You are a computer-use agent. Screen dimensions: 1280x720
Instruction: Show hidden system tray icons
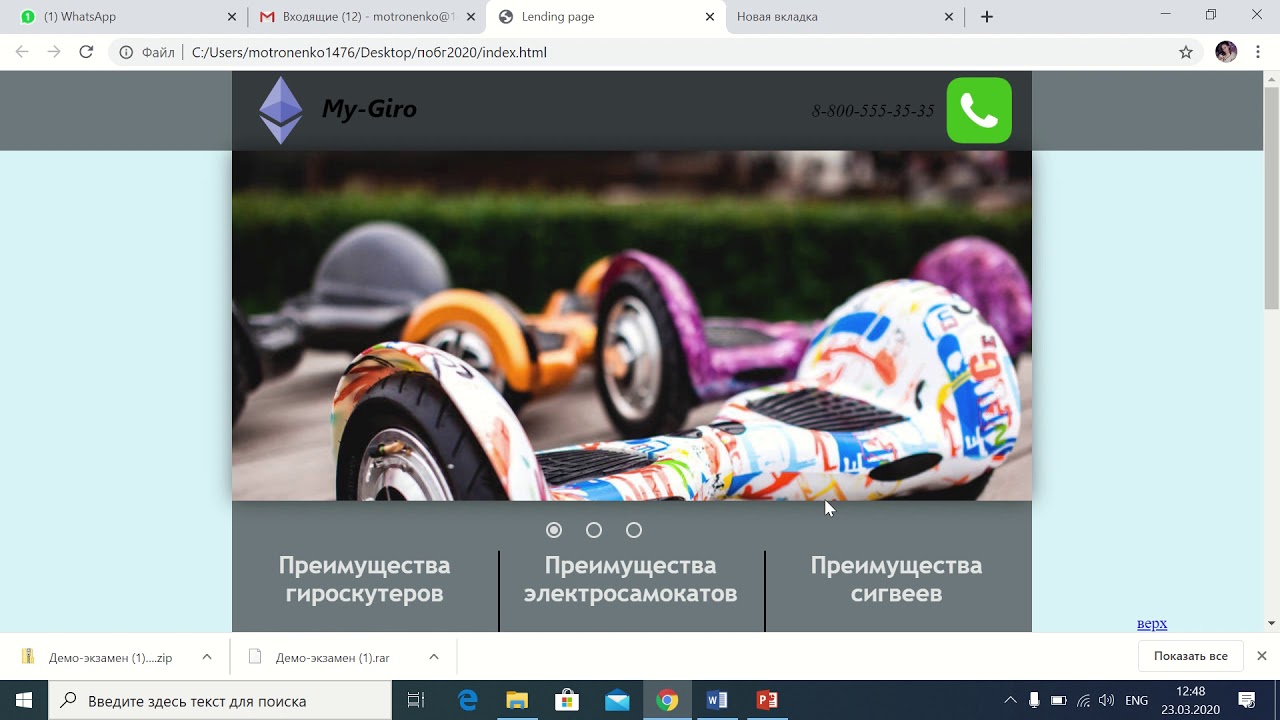tap(1010, 700)
